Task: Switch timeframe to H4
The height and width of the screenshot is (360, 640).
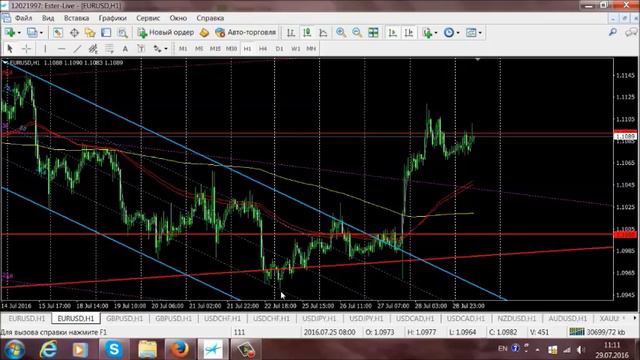Action: [263, 49]
